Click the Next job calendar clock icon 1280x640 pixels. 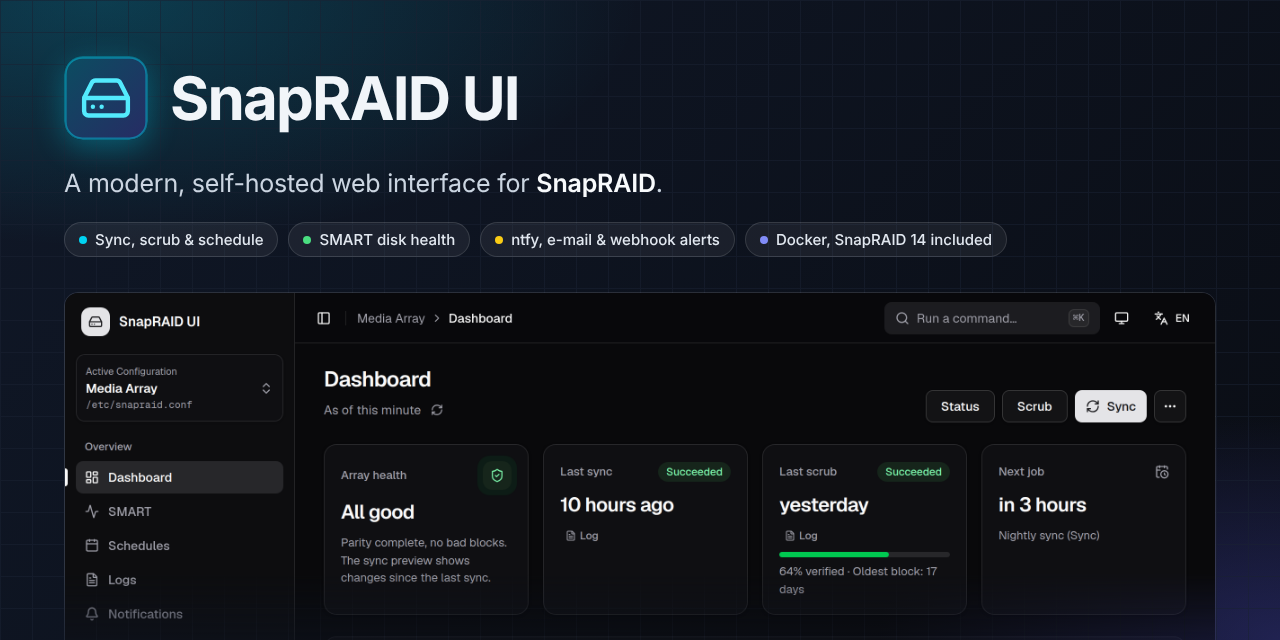pyautogui.click(x=1162, y=472)
